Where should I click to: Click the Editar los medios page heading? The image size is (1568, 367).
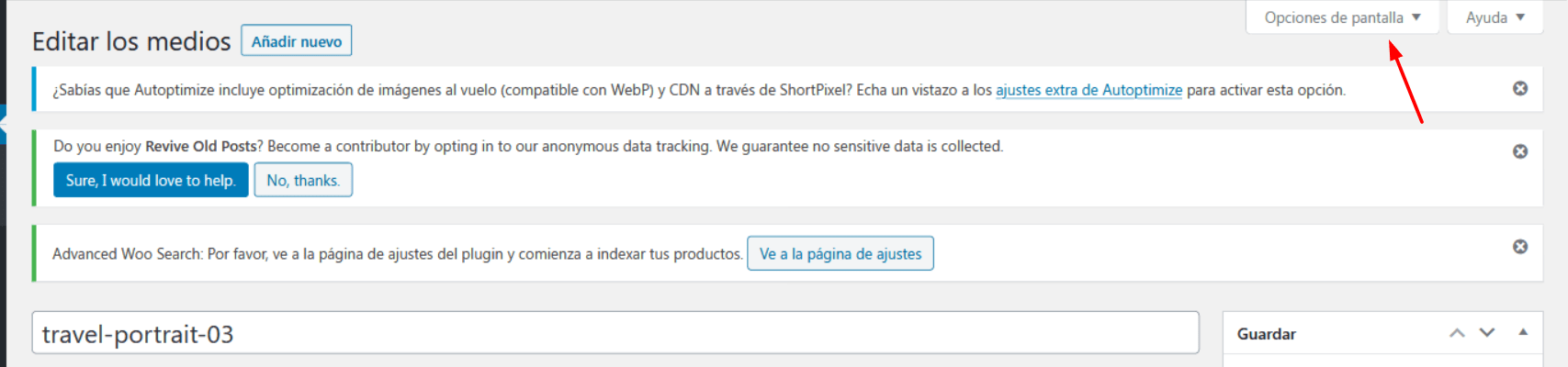(131, 41)
